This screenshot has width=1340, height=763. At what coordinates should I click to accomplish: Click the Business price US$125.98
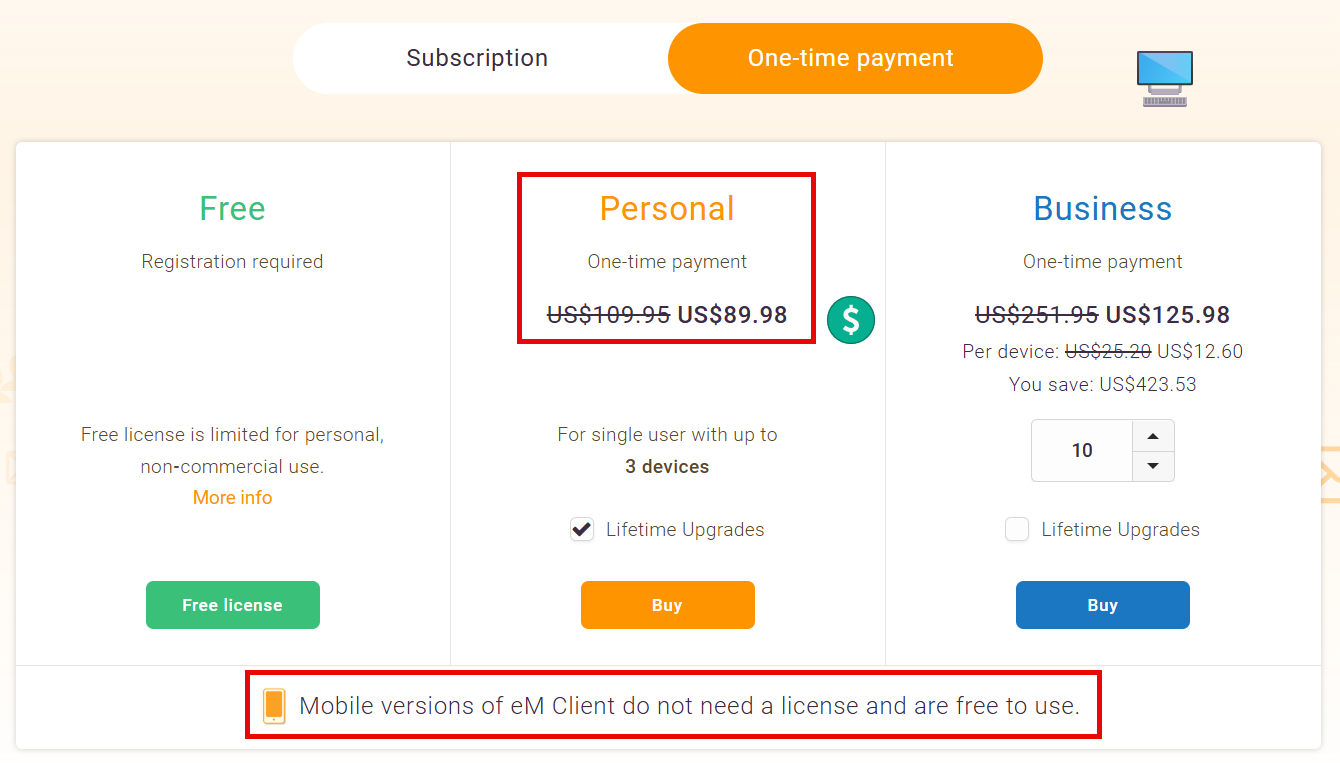coord(1168,315)
